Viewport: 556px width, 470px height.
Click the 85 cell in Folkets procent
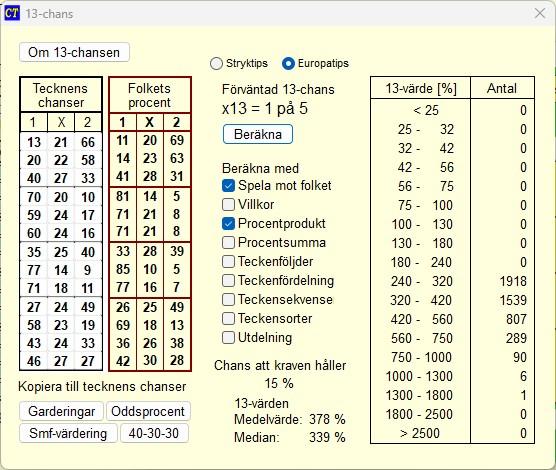point(123,269)
